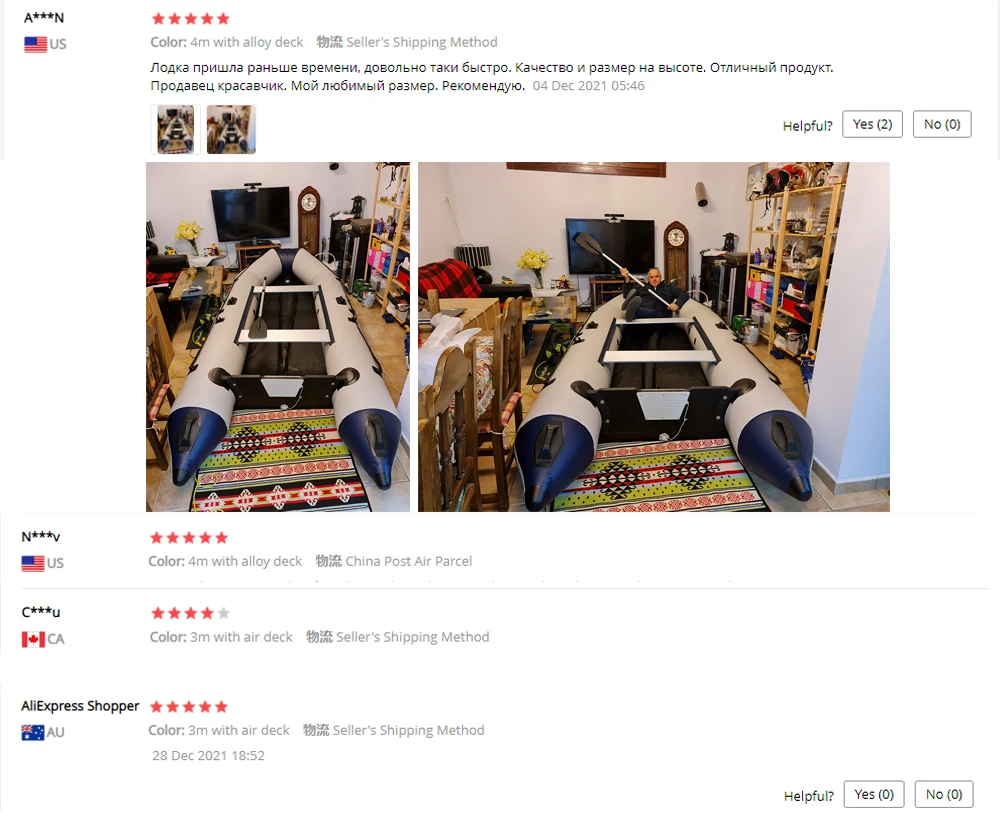This screenshot has height=824, width=1000.
Task: Click the US flag icon beside A***N
Action: point(36,44)
